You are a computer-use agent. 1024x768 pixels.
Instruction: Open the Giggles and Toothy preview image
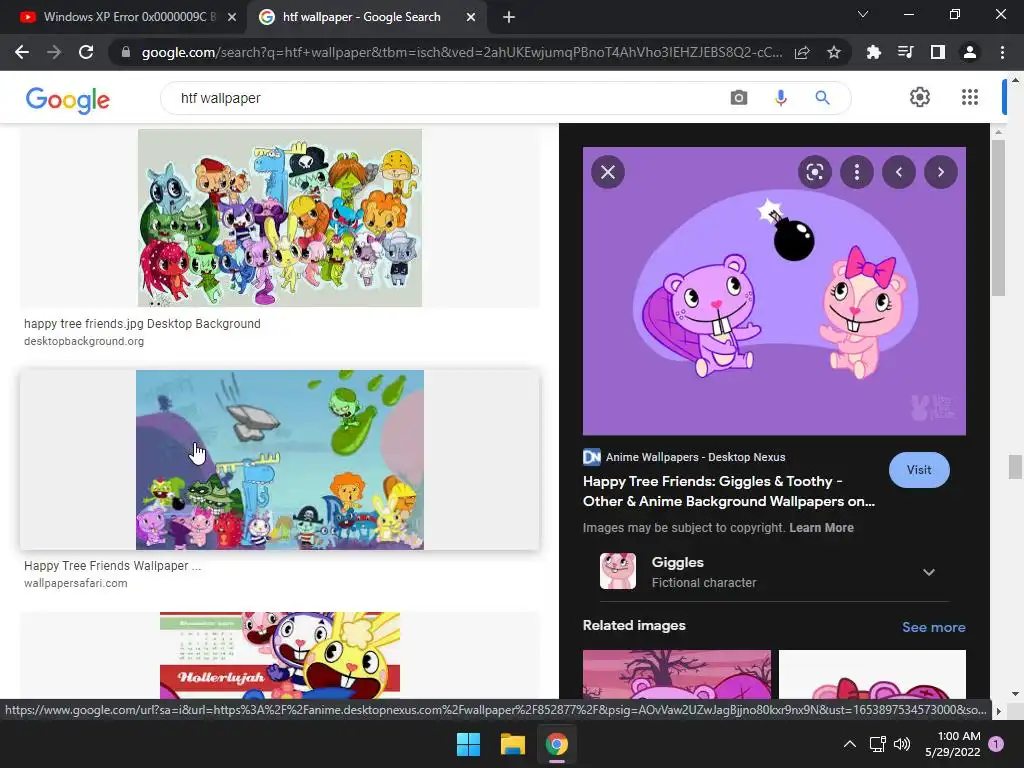tap(774, 291)
